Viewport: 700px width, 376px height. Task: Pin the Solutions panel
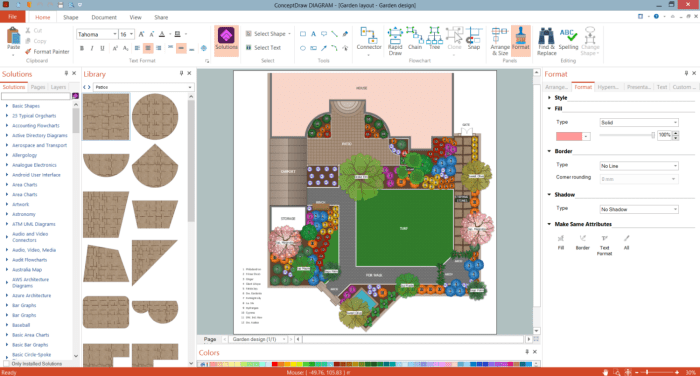click(66, 73)
